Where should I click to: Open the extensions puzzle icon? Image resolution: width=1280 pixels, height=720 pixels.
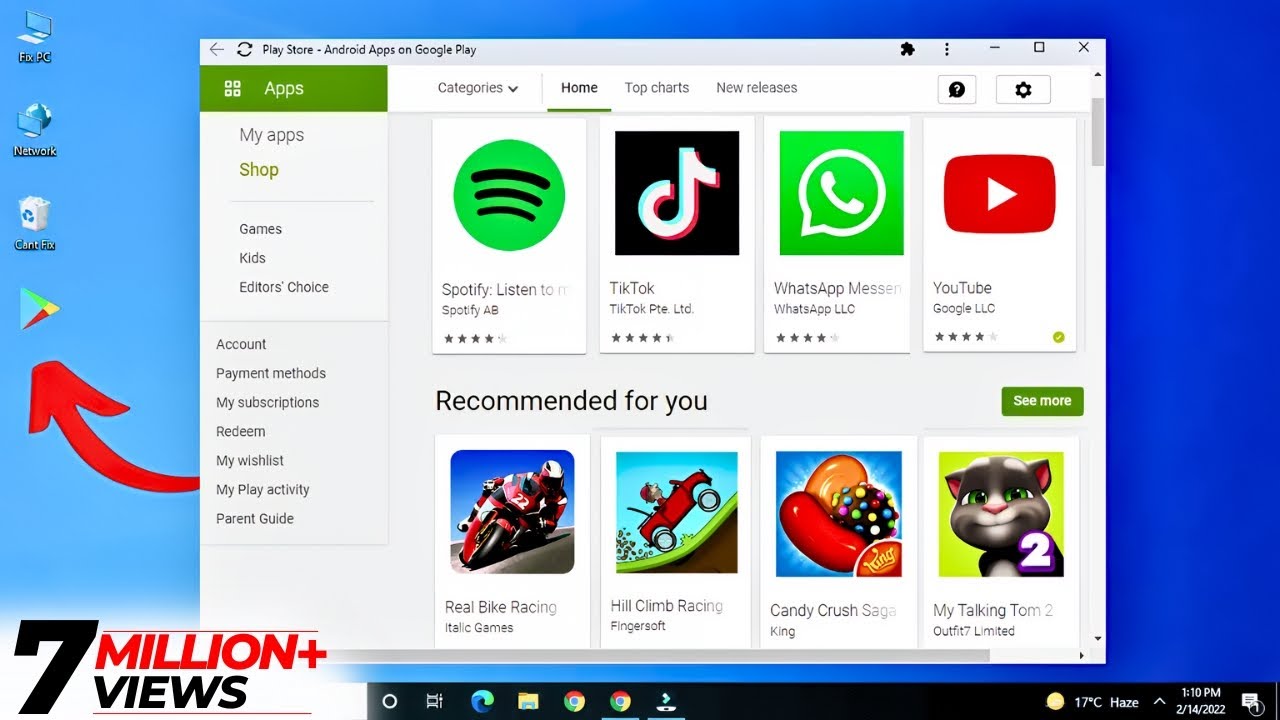[x=908, y=49]
